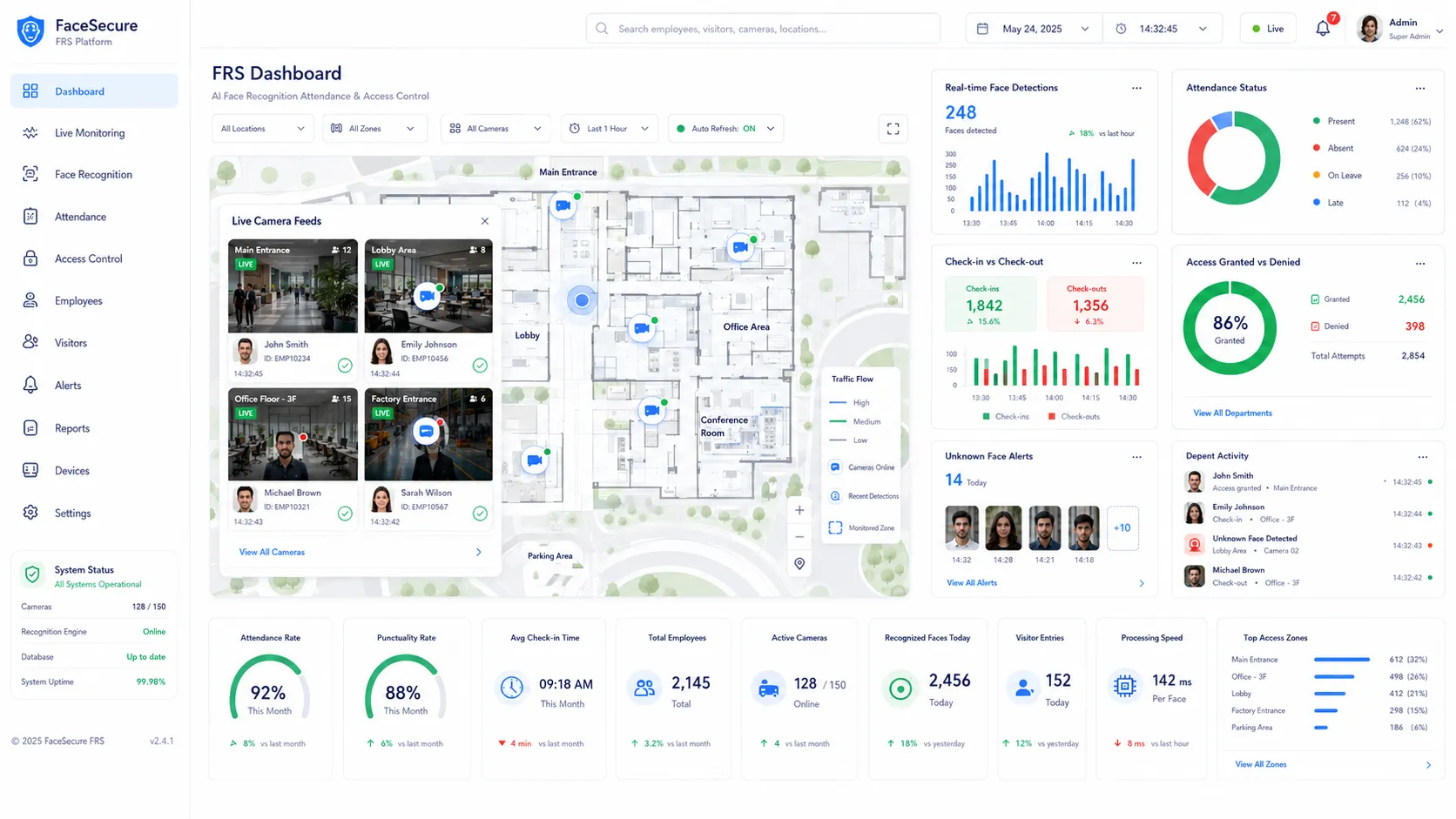Zoom in on the map

(799, 511)
